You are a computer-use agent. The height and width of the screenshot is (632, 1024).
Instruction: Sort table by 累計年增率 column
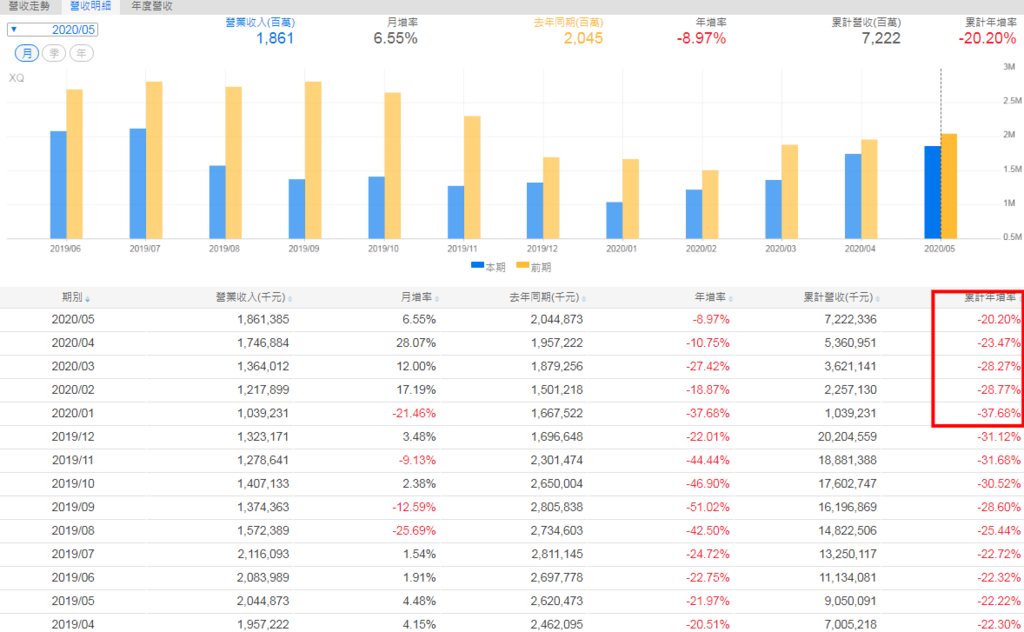(x=991, y=298)
